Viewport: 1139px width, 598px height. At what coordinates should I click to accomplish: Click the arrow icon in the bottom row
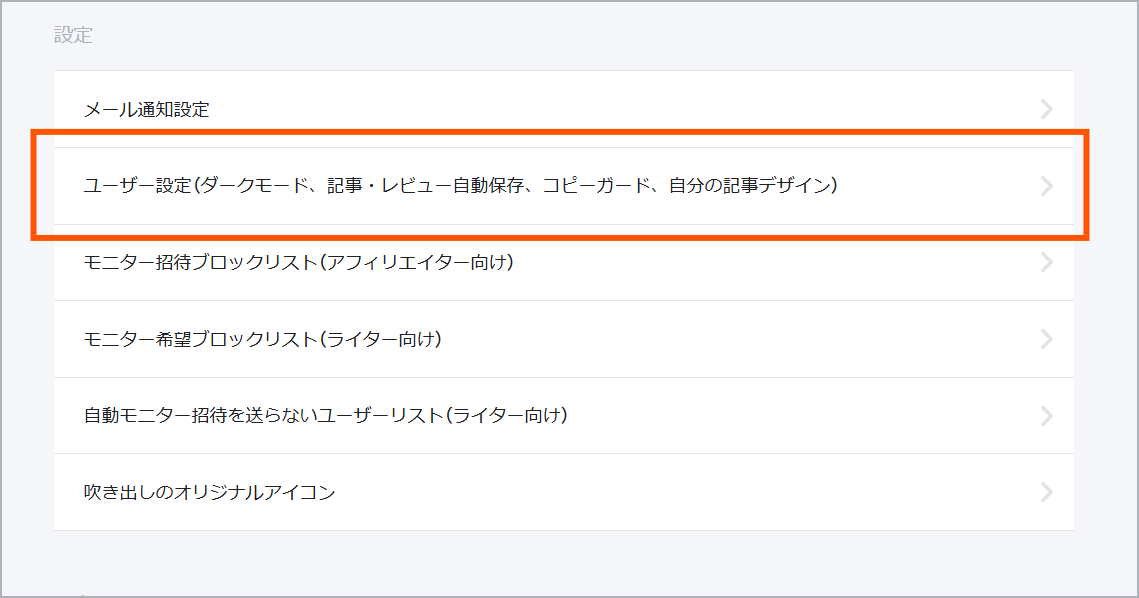(x=1046, y=492)
